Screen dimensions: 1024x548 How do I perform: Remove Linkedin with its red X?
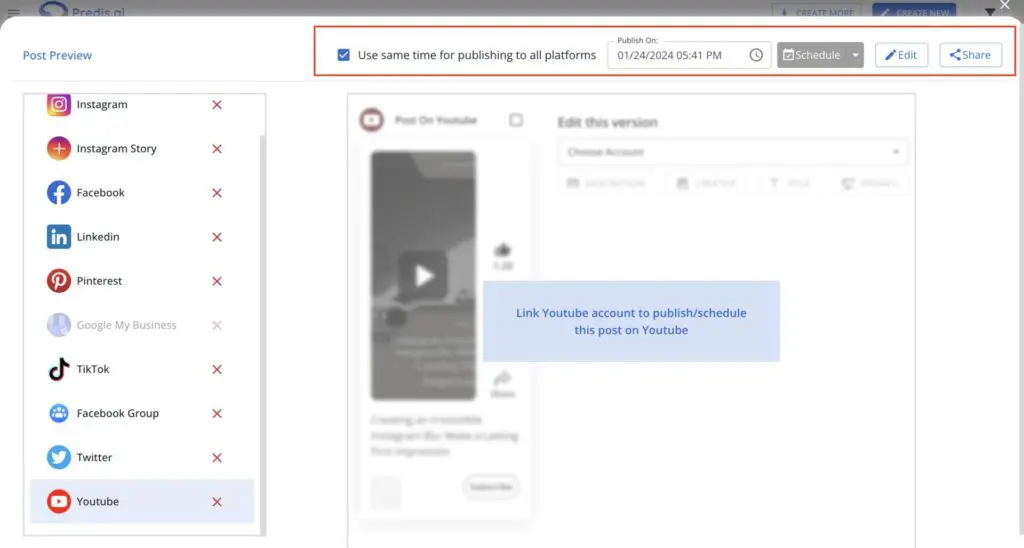point(217,237)
